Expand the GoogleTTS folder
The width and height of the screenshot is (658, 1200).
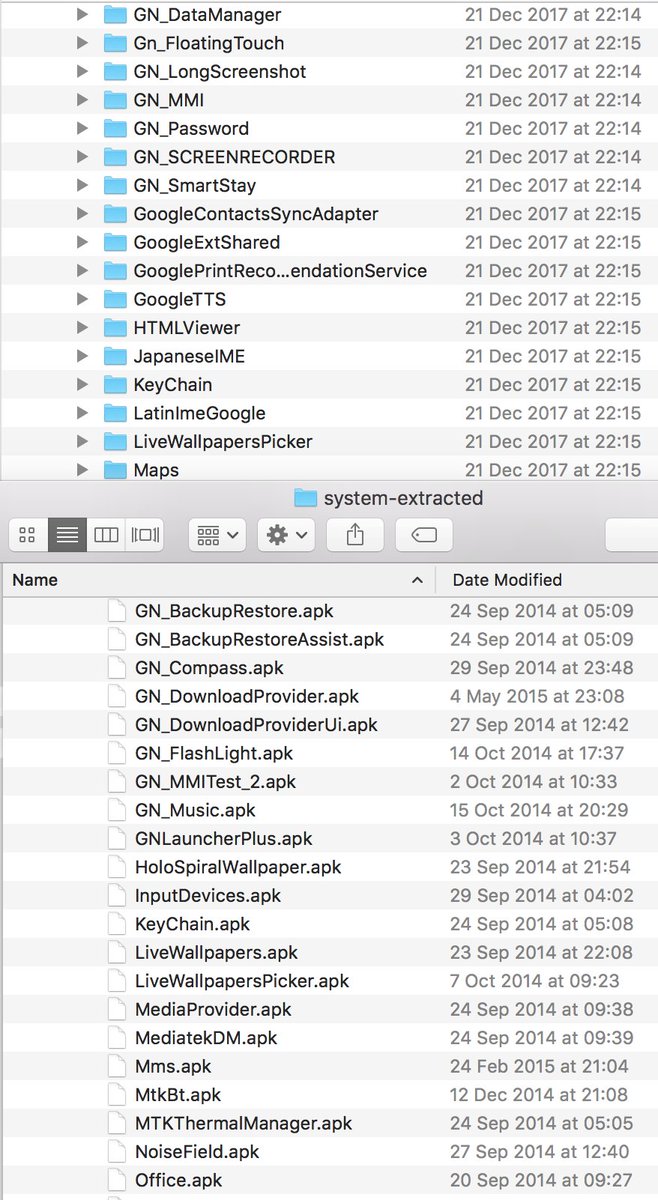[83, 299]
